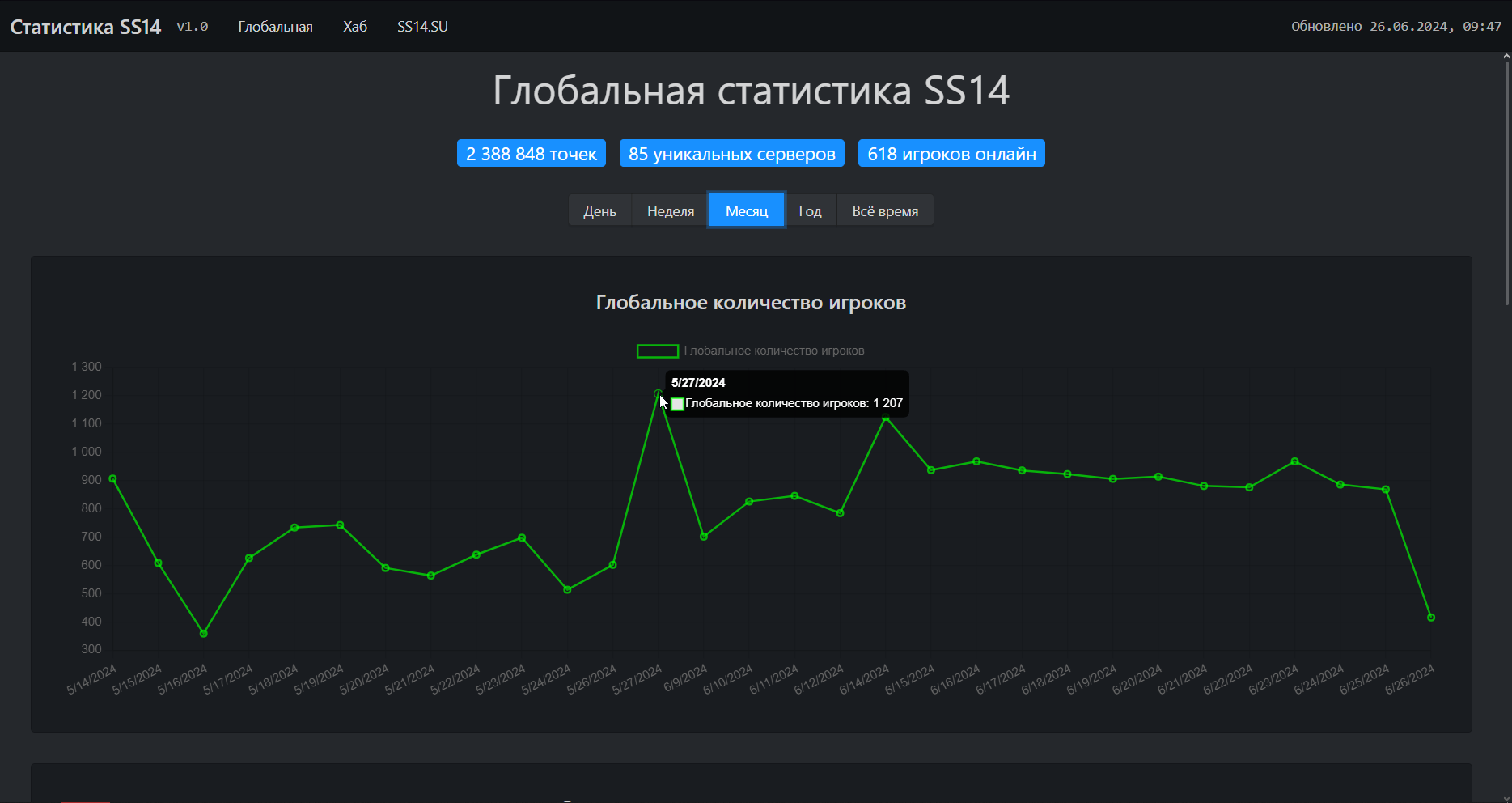This screenshot has width=1512, height=803.
Task: Open the Хаб navigation link
Action: (354, 27)
